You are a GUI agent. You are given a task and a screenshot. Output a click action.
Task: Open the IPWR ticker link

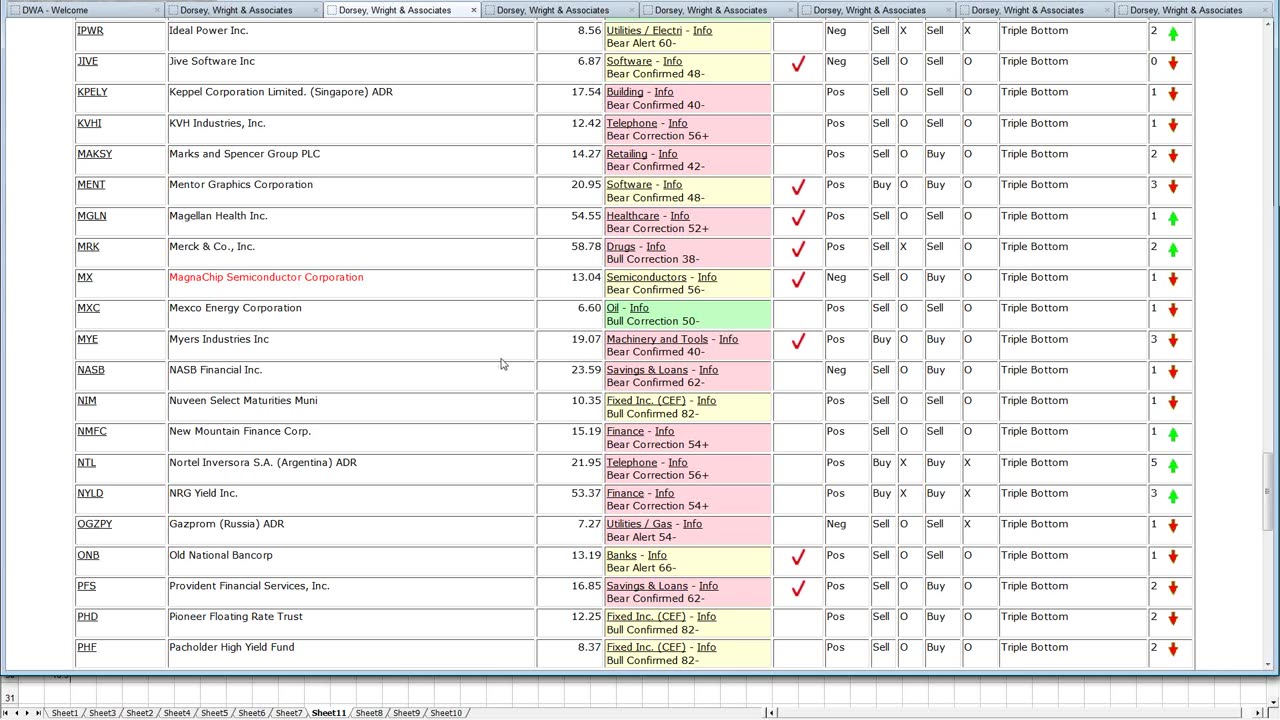click(x=90, y=31)
